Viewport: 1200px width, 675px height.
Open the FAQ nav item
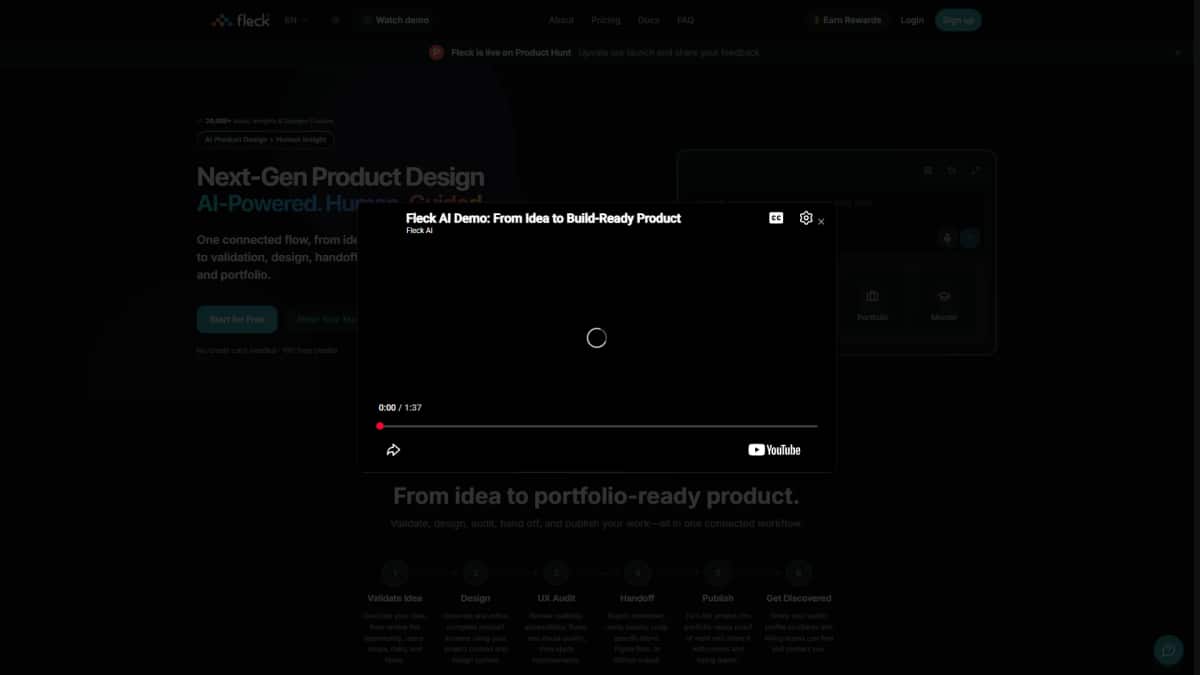(x=685, y=20)
